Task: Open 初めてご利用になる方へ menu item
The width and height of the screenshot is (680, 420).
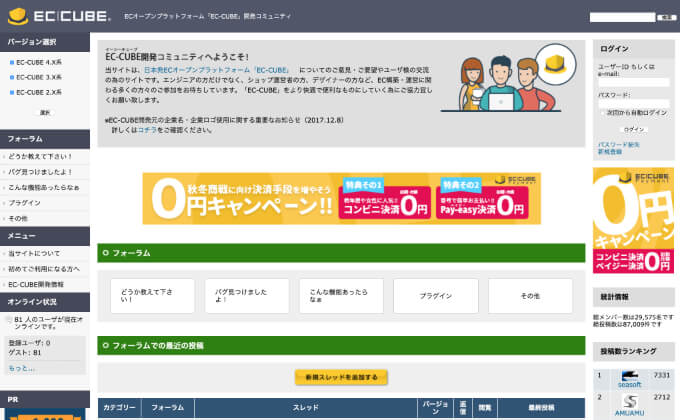Action: click(45, 269)
